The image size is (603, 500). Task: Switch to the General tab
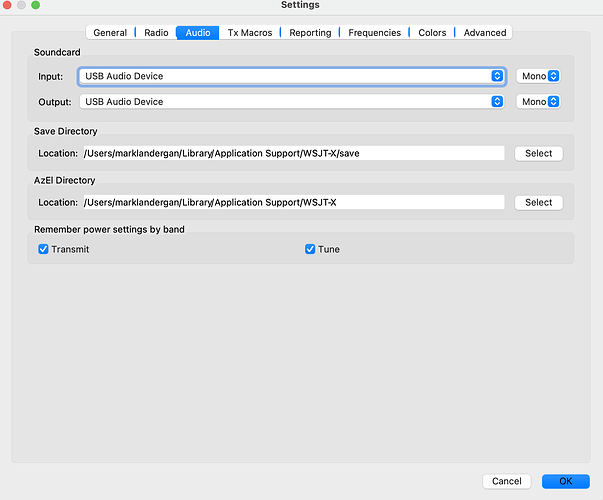click(110, 33)
